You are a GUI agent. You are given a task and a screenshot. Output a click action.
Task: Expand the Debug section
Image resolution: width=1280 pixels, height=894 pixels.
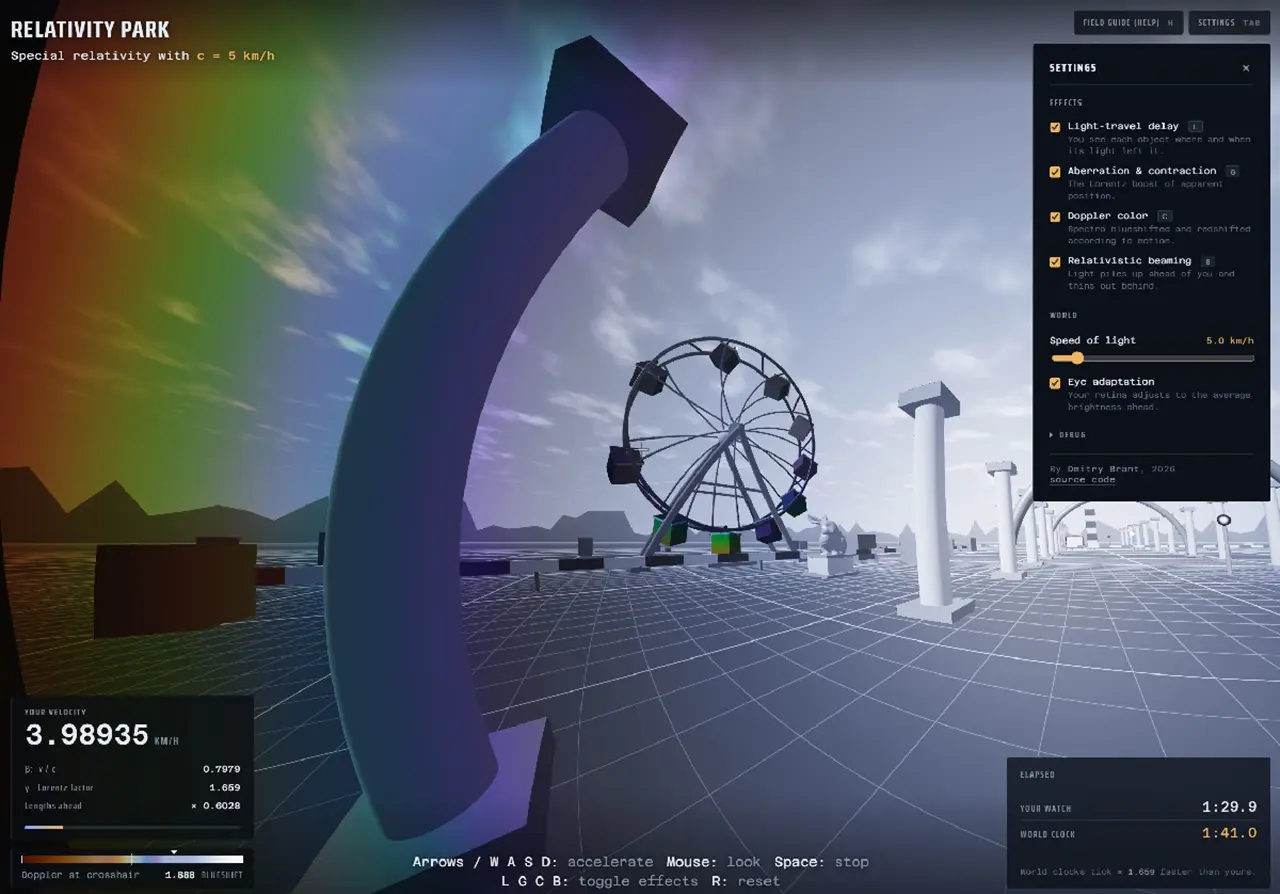pyautogui.click(x=1067, y=435)
